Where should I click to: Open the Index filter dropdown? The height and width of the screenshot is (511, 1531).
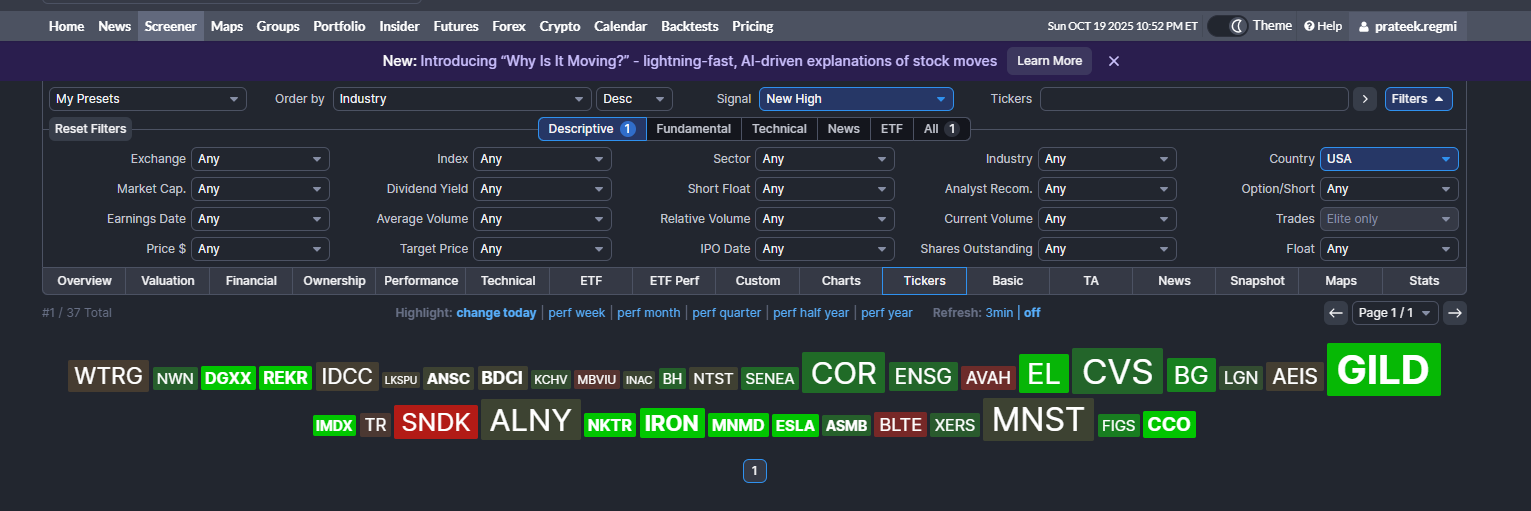(x=542, y=159)
